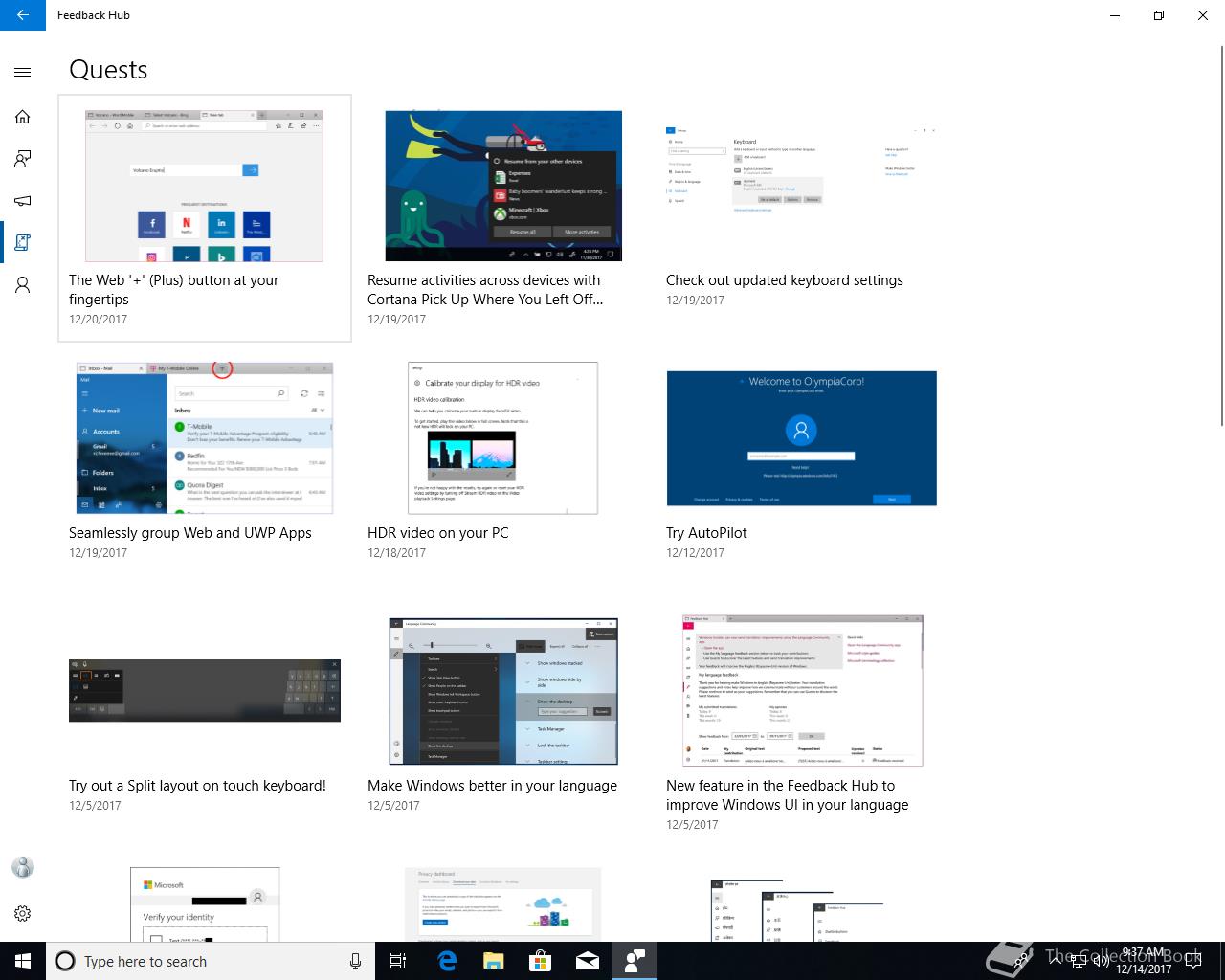Open Privacy dashboard quest thumbnail
The height and width of the screenshot is (980, 1225).
pos(502,904)
